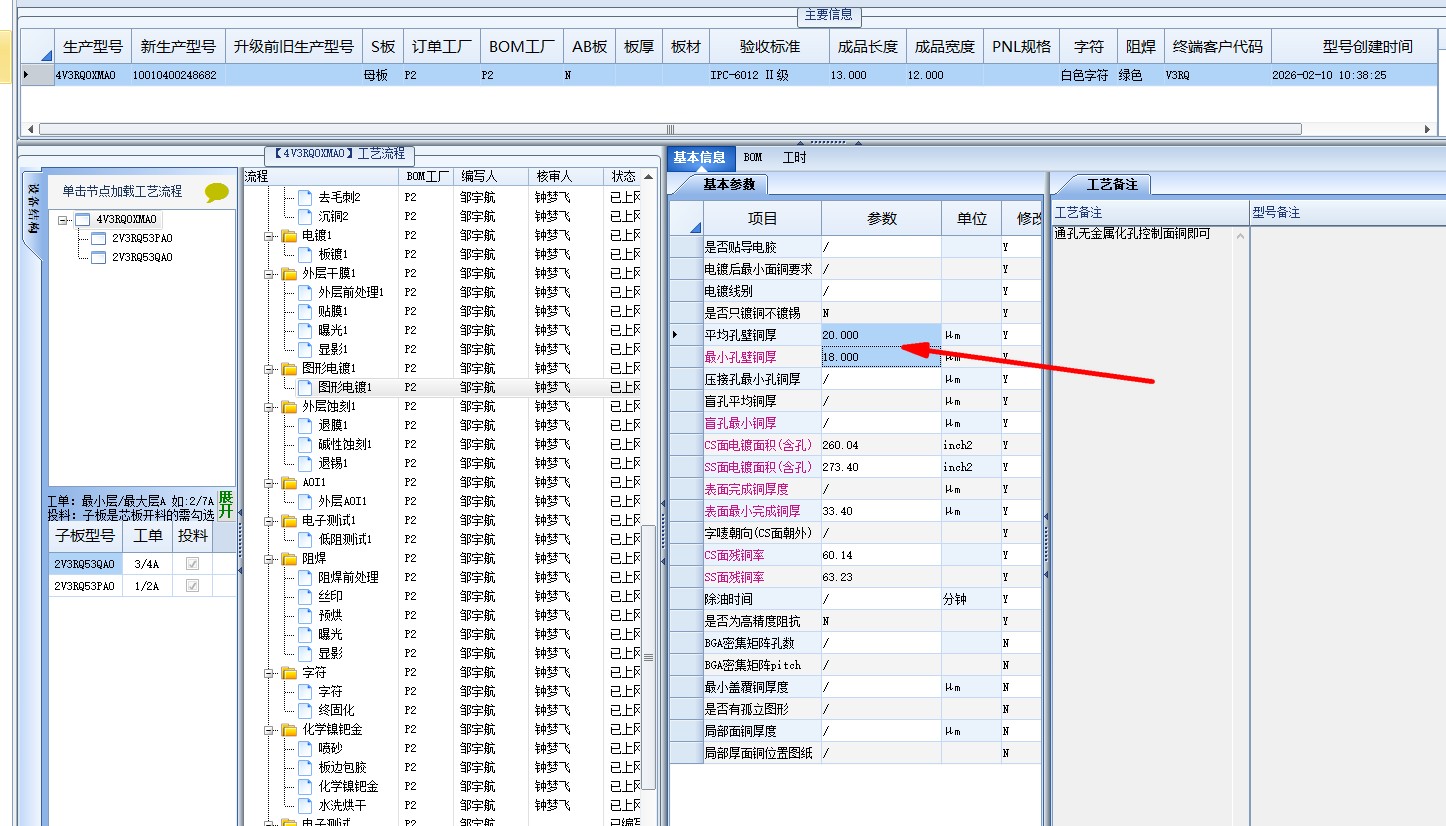
Task: Click the process tree vertical scrollbar thumb
Action: tap(648, 658)
